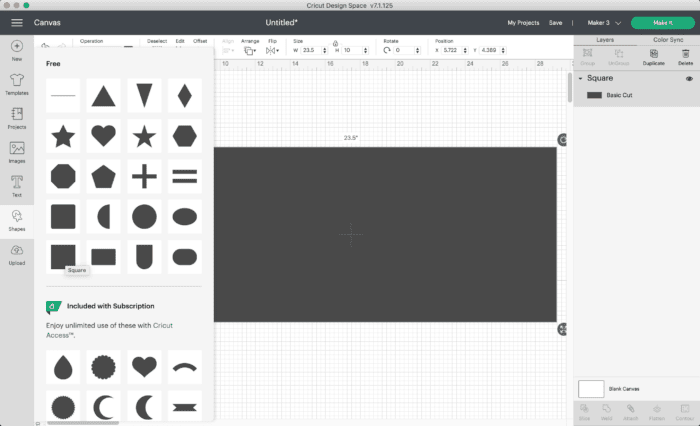Switch to the Color Sync tab
This screenshot has width=700, height=426.
point(668,40)
